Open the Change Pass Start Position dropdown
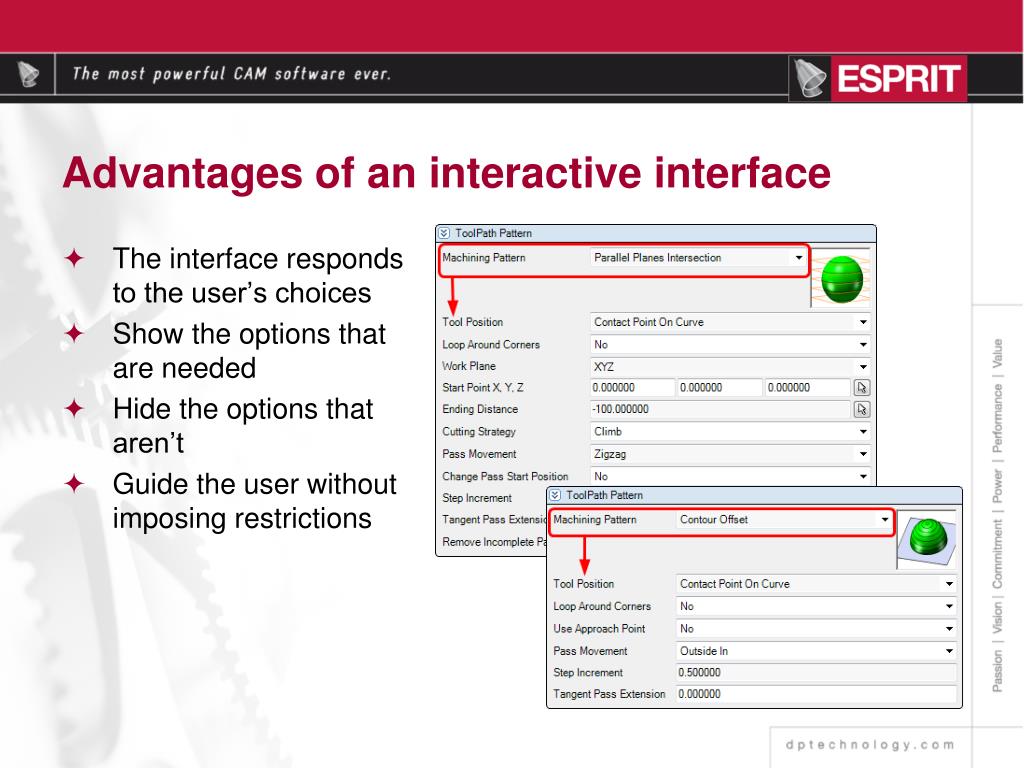The height and width of the screenshot is (768, 1024). click(863, 476)
